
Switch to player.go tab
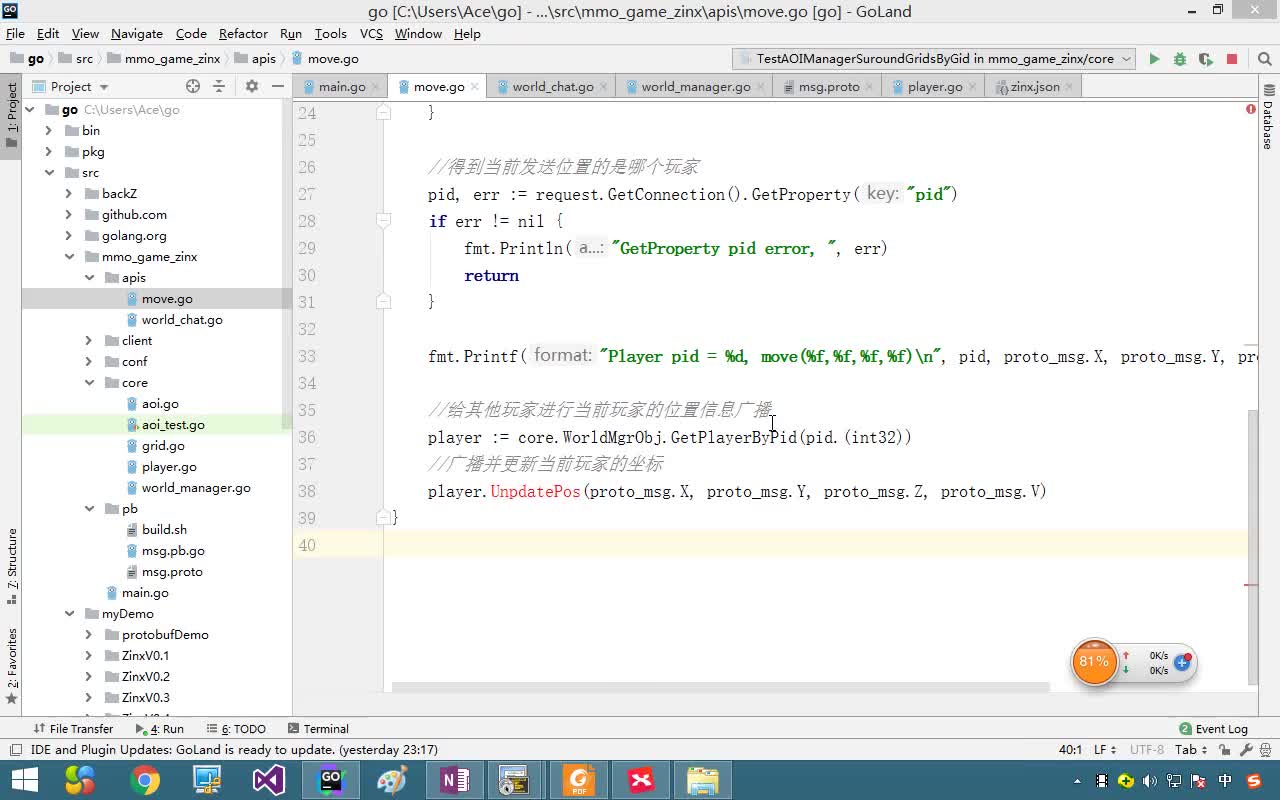coord(935,87)
